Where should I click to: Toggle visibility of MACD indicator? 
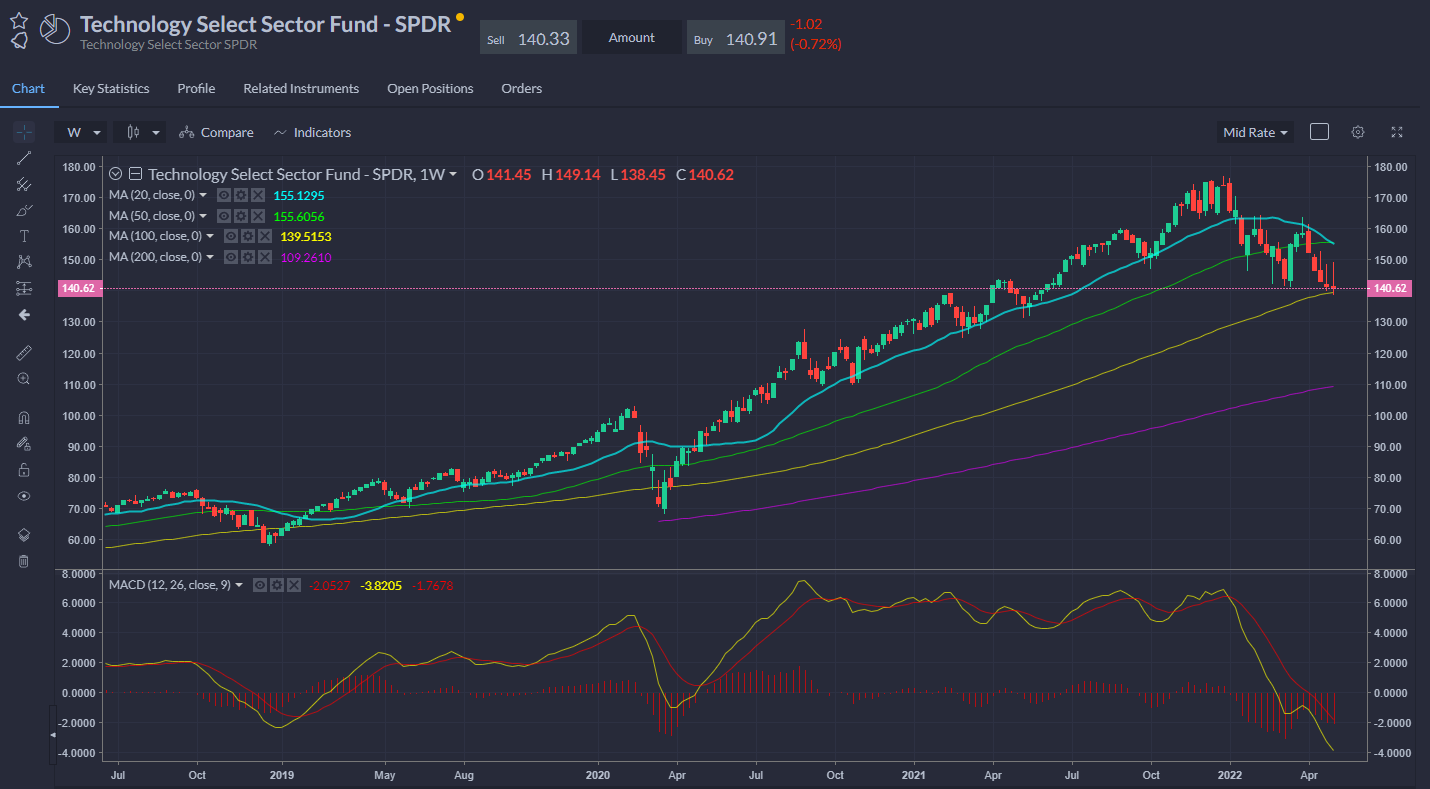[260, 585]
